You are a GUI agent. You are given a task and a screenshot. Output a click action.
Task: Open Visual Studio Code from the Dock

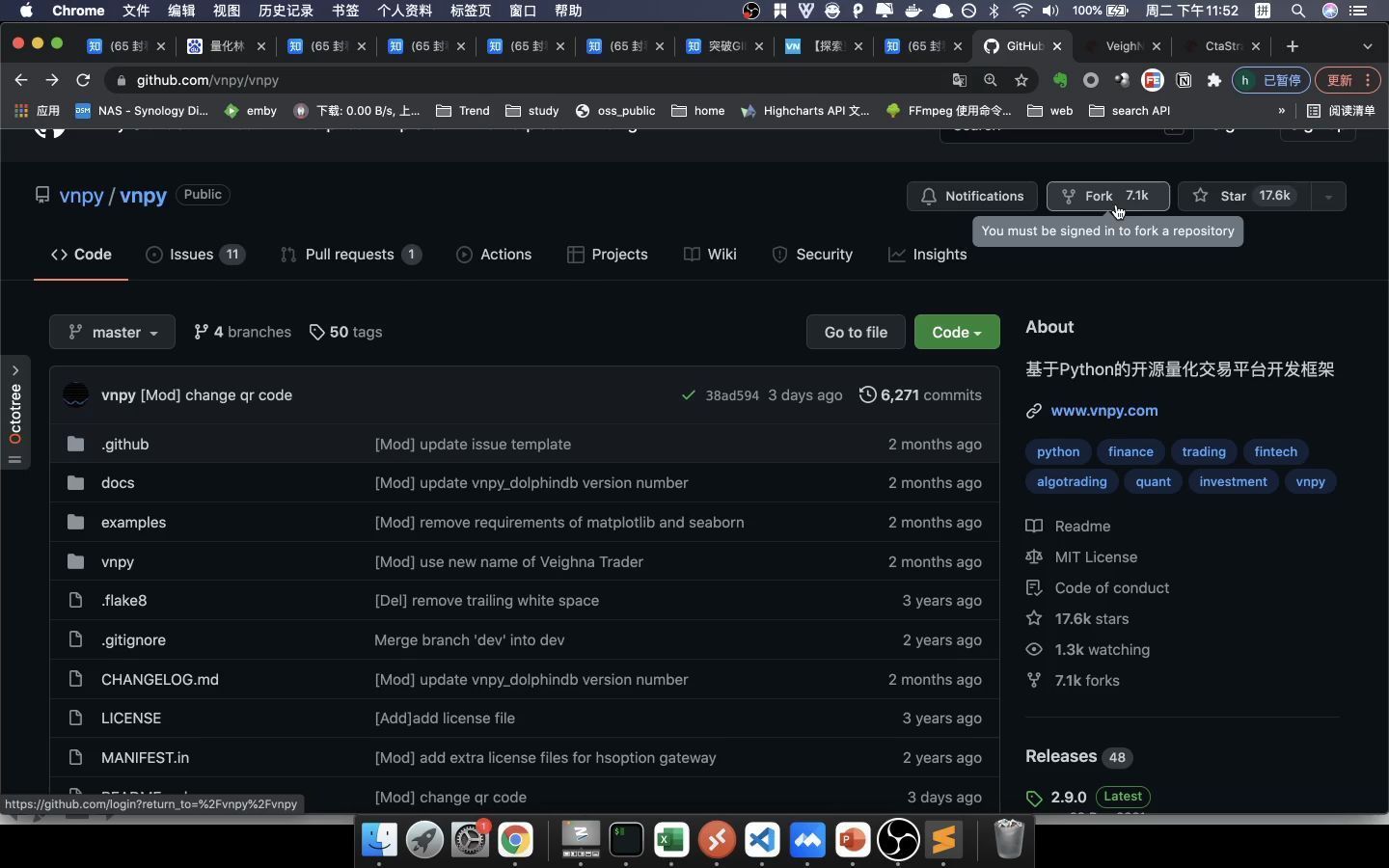762,840
